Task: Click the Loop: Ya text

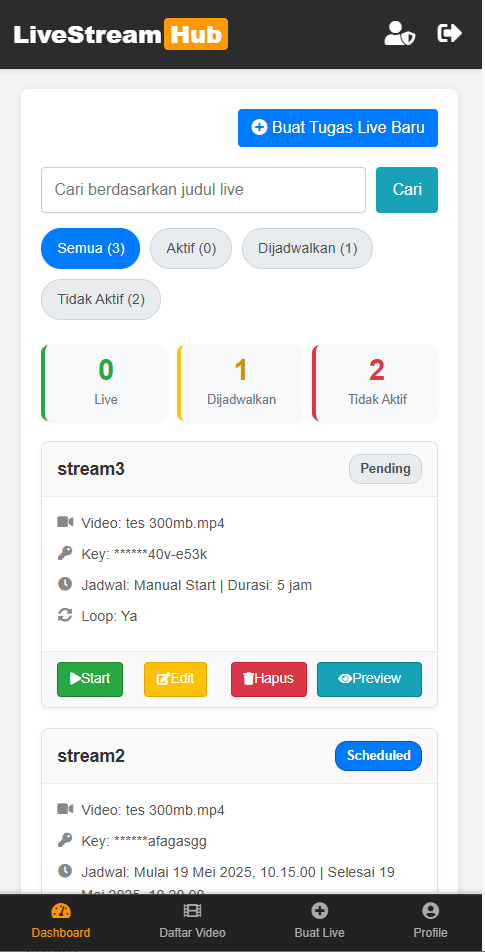Action: (x=109, y=616)
